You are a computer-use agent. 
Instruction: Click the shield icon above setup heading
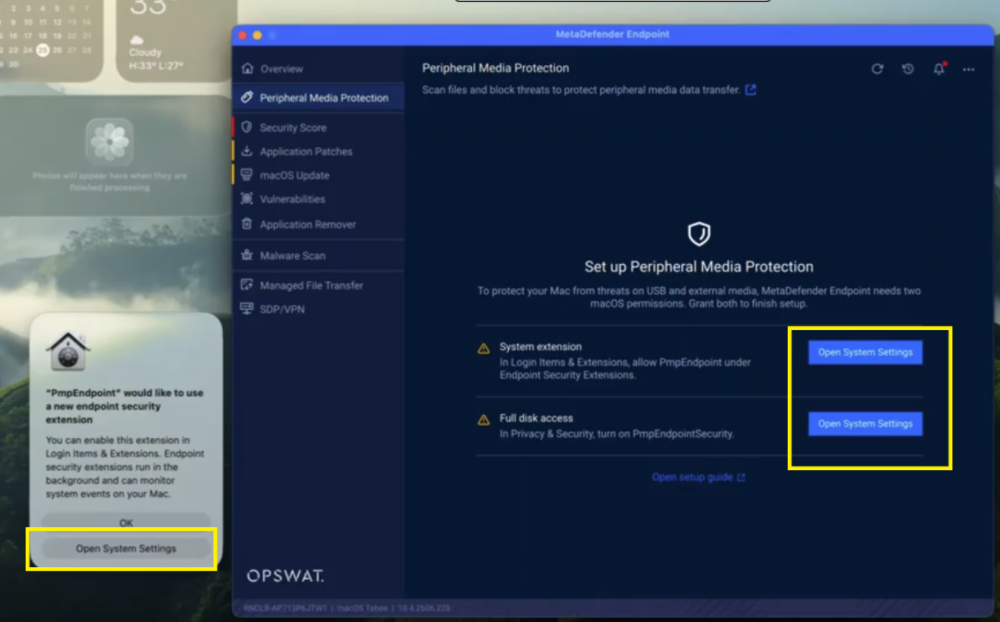click(x=699, y=233)
